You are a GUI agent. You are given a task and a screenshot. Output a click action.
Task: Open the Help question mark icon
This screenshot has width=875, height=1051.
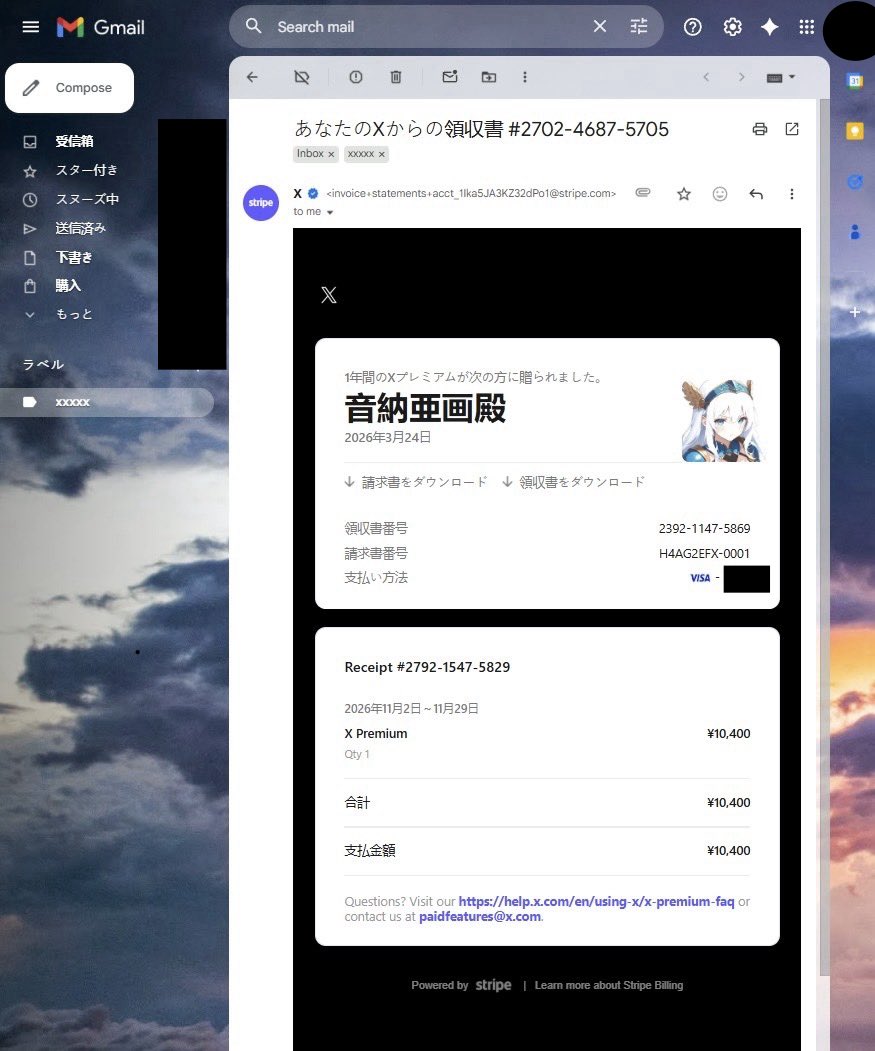[693, 27]
